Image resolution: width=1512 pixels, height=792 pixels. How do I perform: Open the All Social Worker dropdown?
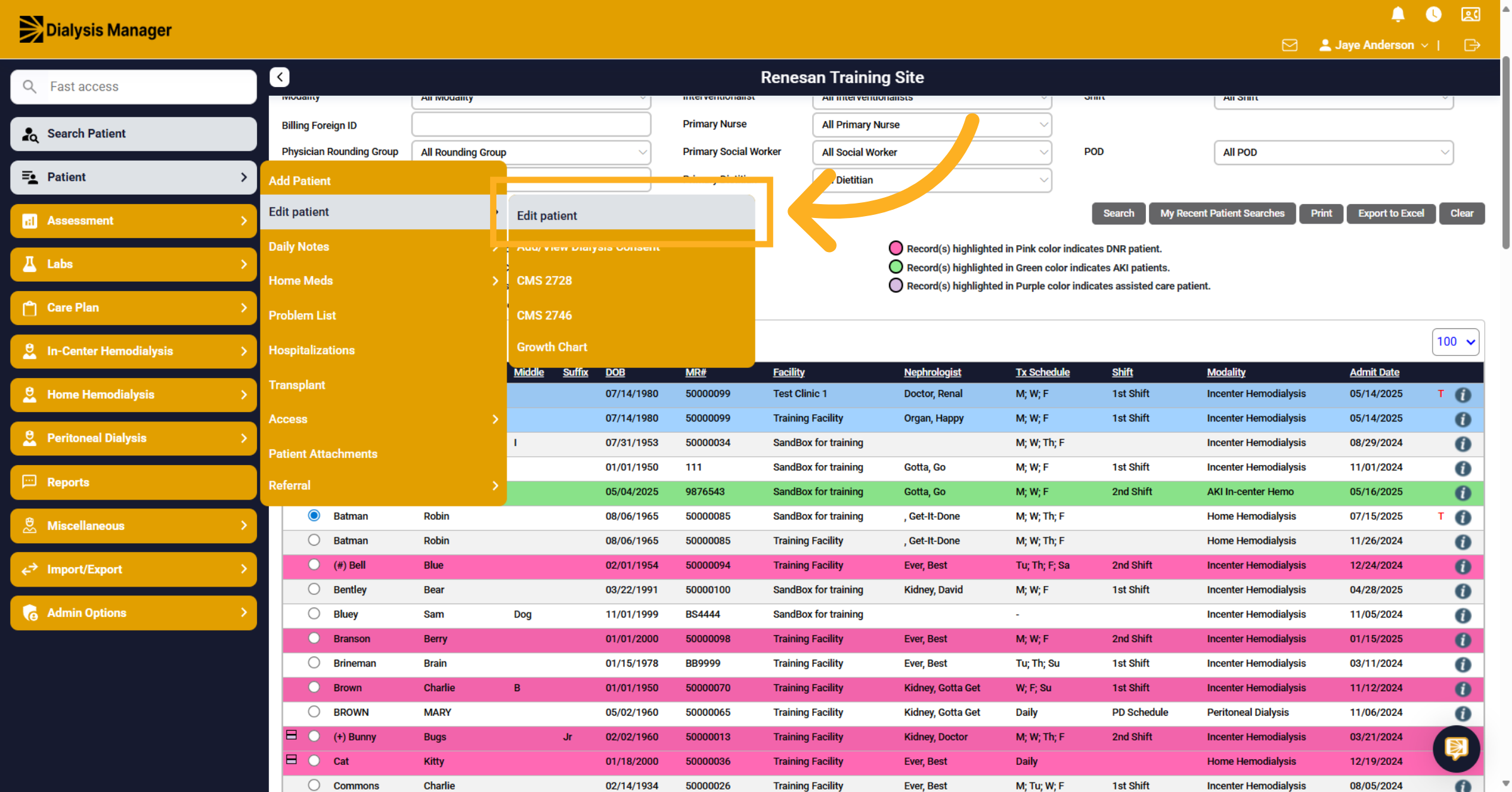[x=932, y=152]
